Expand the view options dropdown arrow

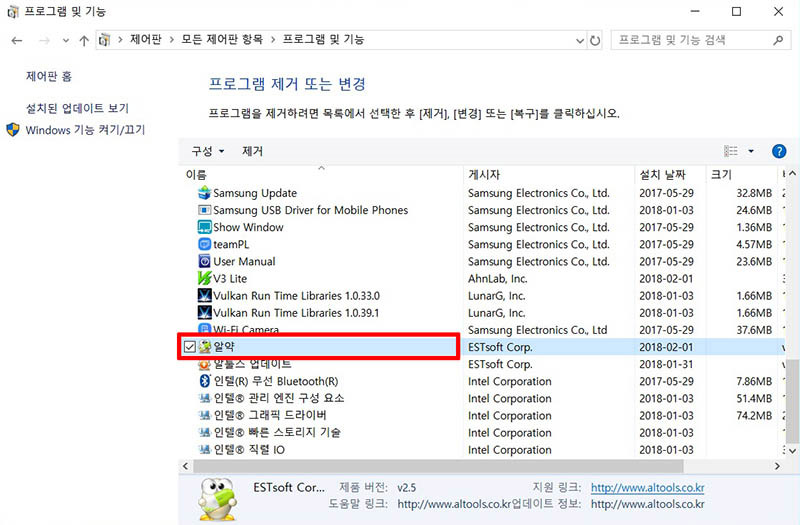pyautogui.click(x=751, y=152)
